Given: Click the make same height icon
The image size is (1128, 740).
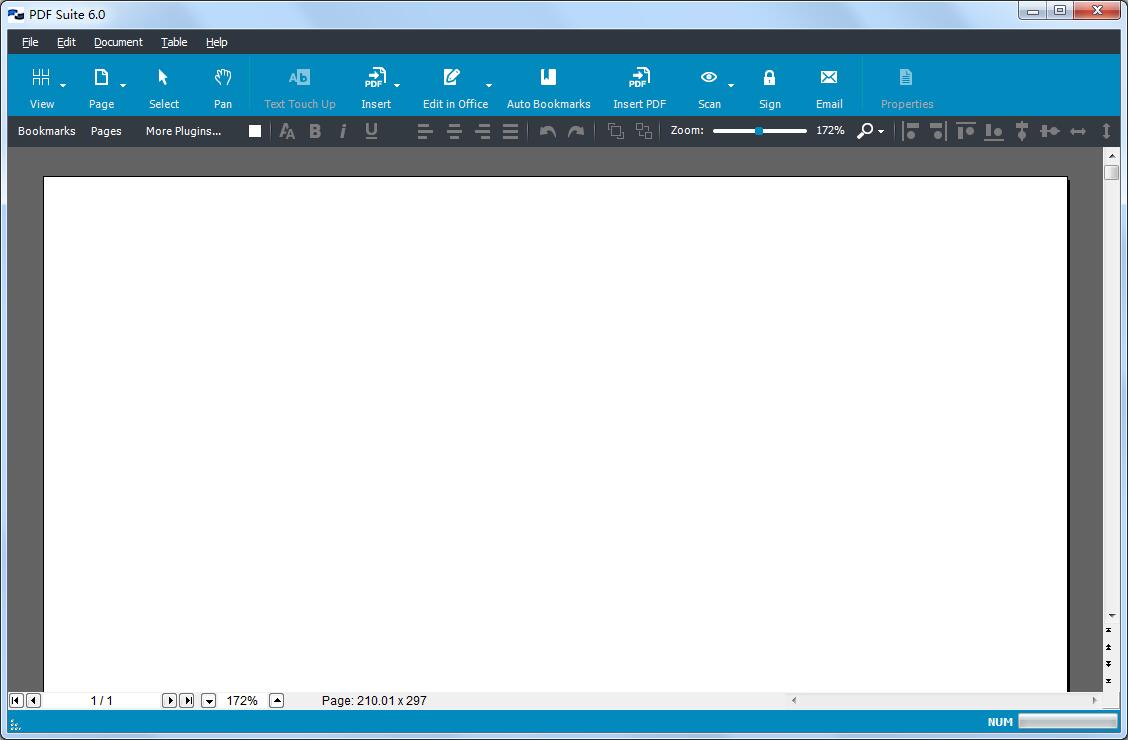Looking at the screenshot, I should click(1106, 131).
